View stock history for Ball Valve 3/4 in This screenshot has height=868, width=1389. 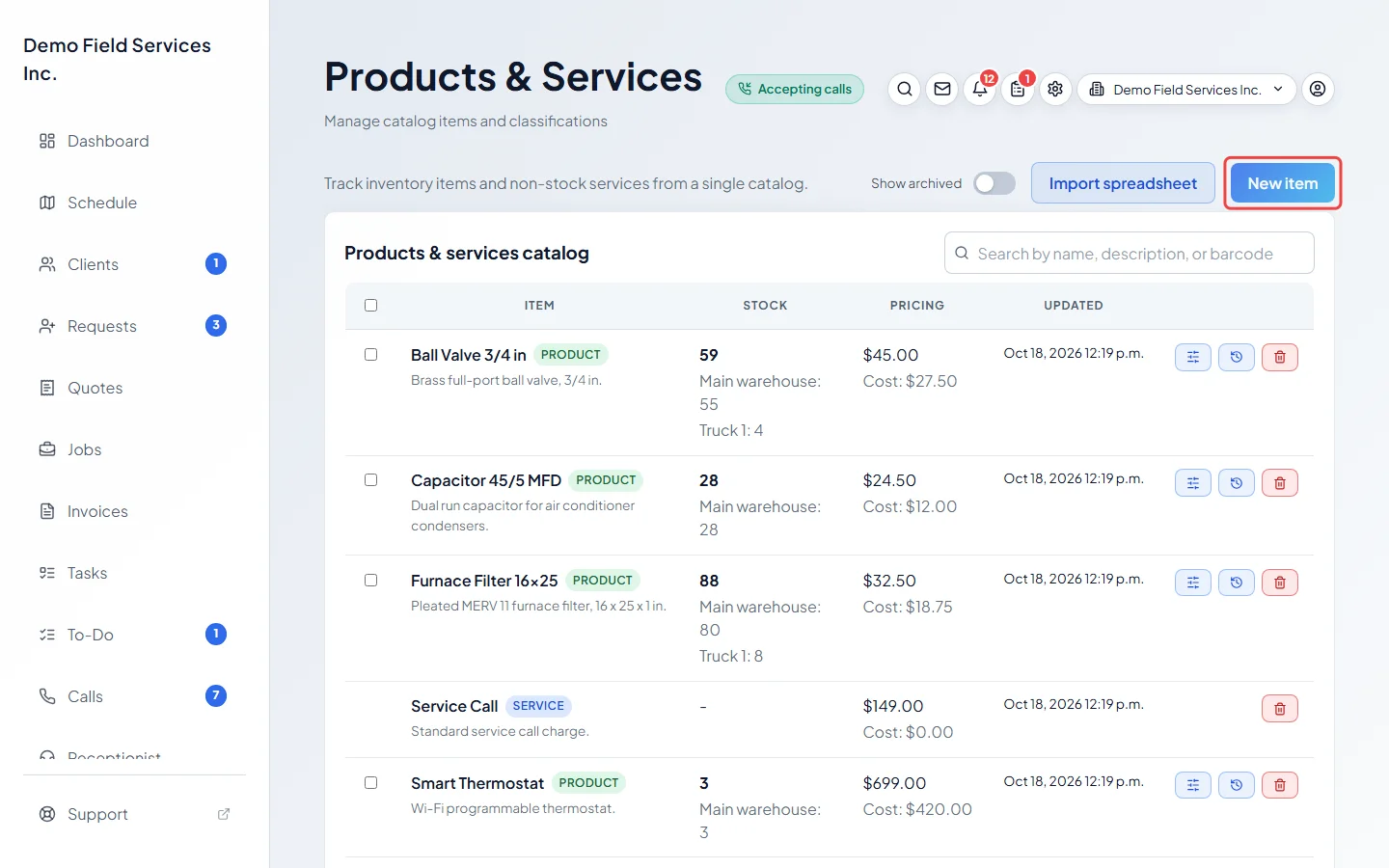[1237, 358]
